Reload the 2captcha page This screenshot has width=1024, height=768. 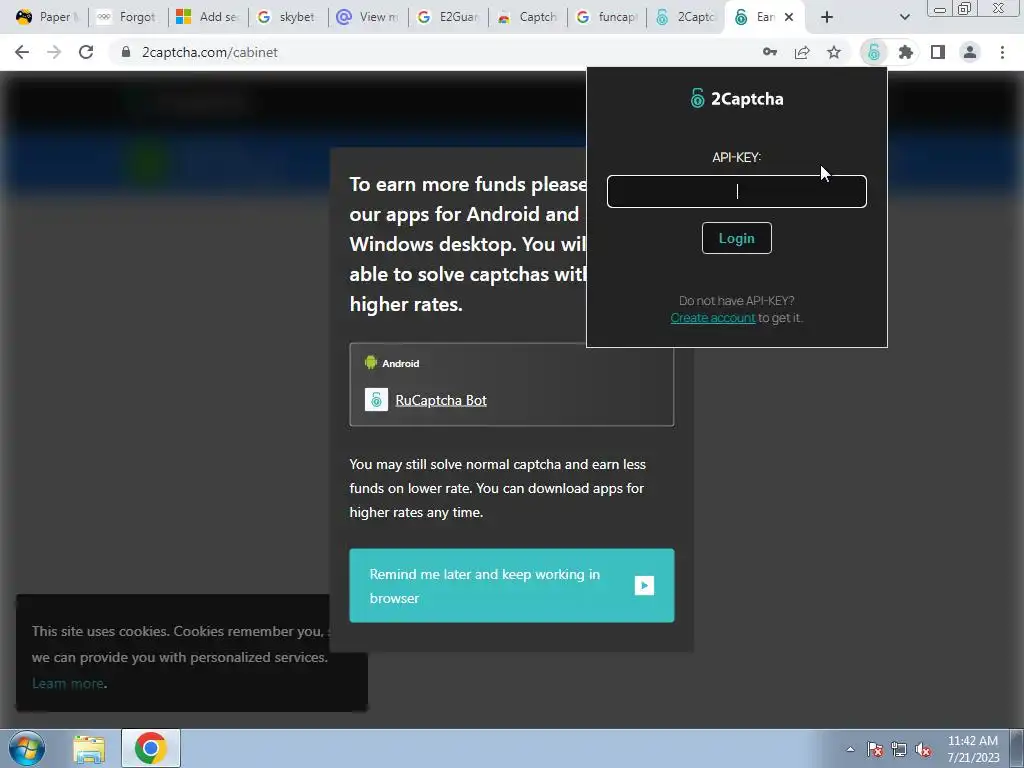tap(86, 52)
